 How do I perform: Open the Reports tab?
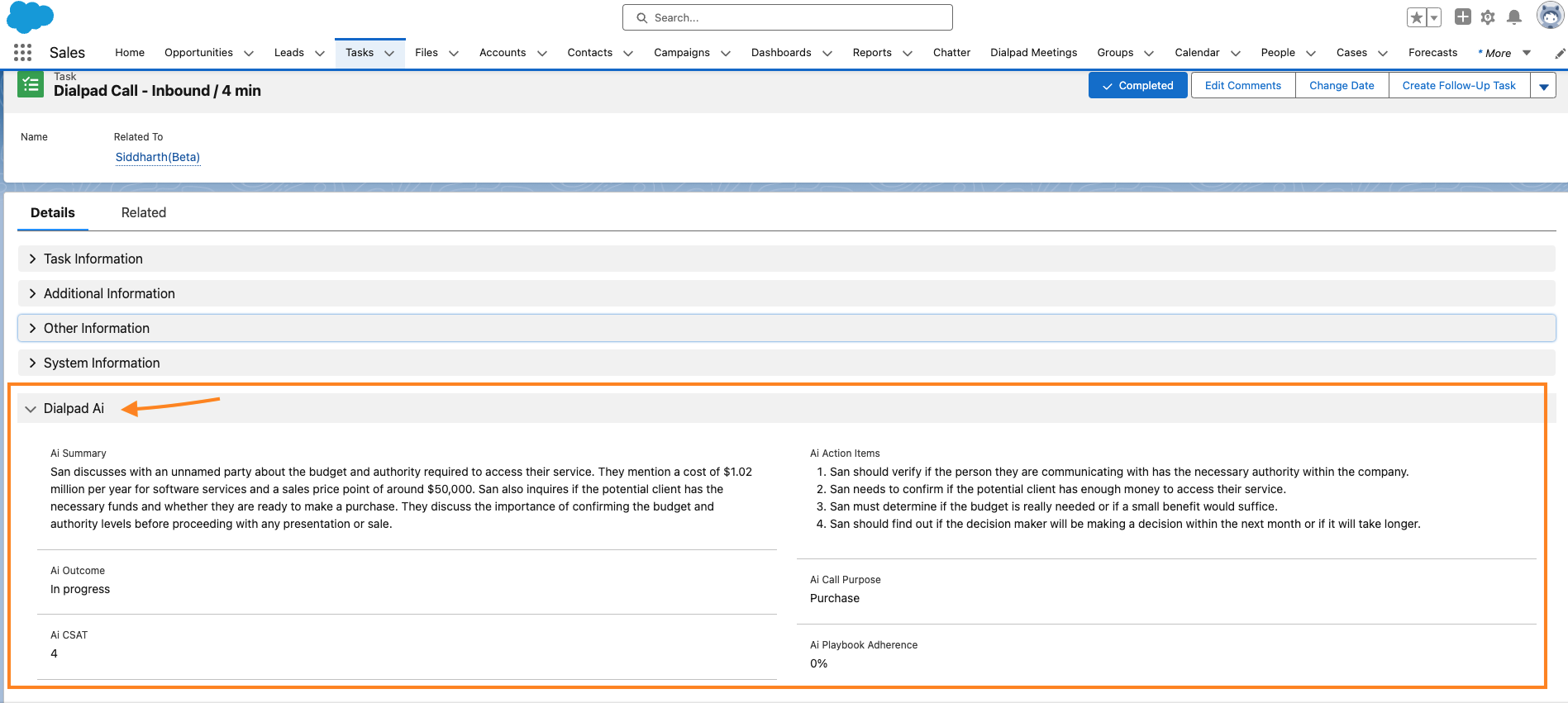tap(872, 53)
